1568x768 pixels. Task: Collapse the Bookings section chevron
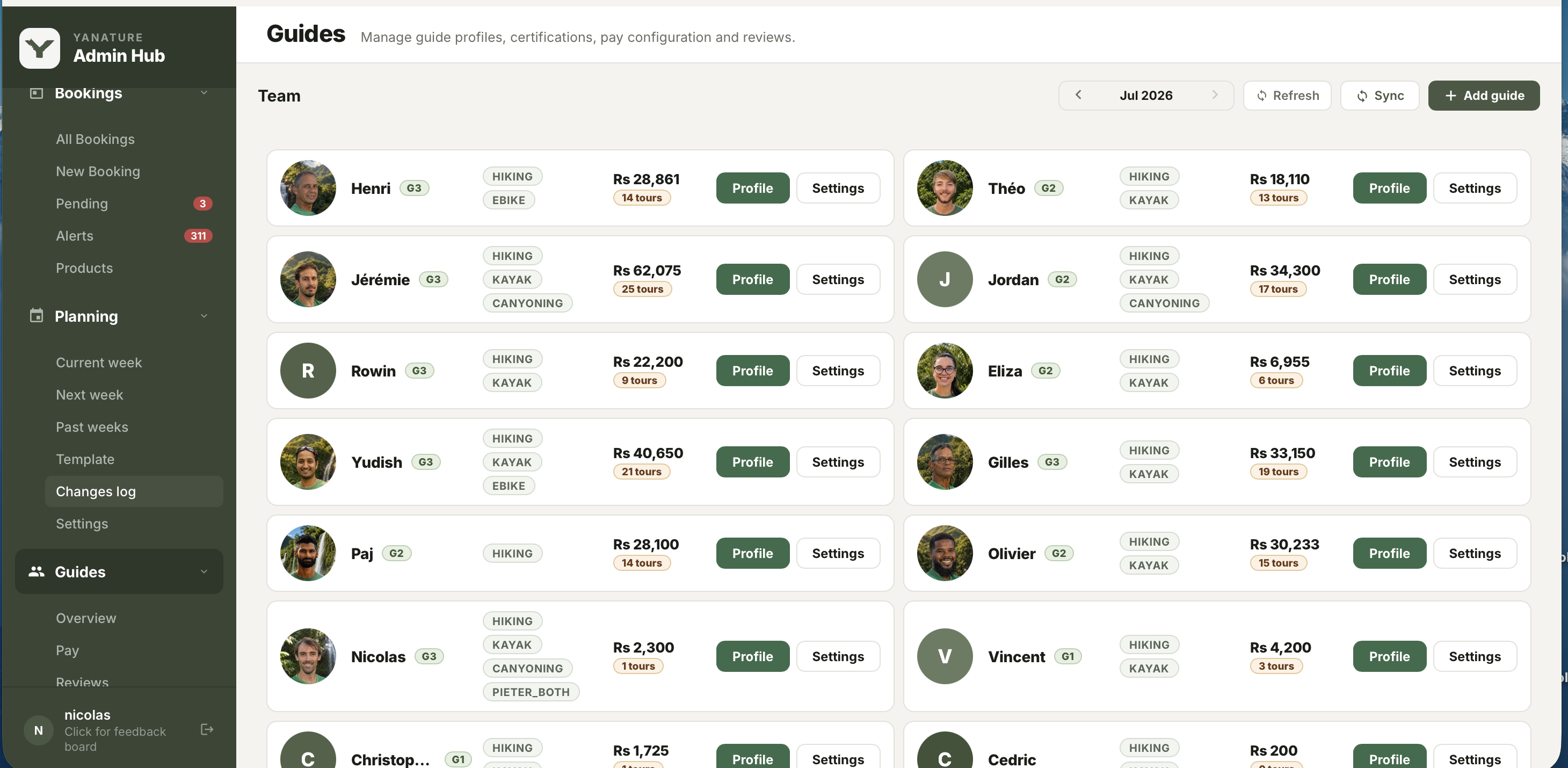coord(204,92)
